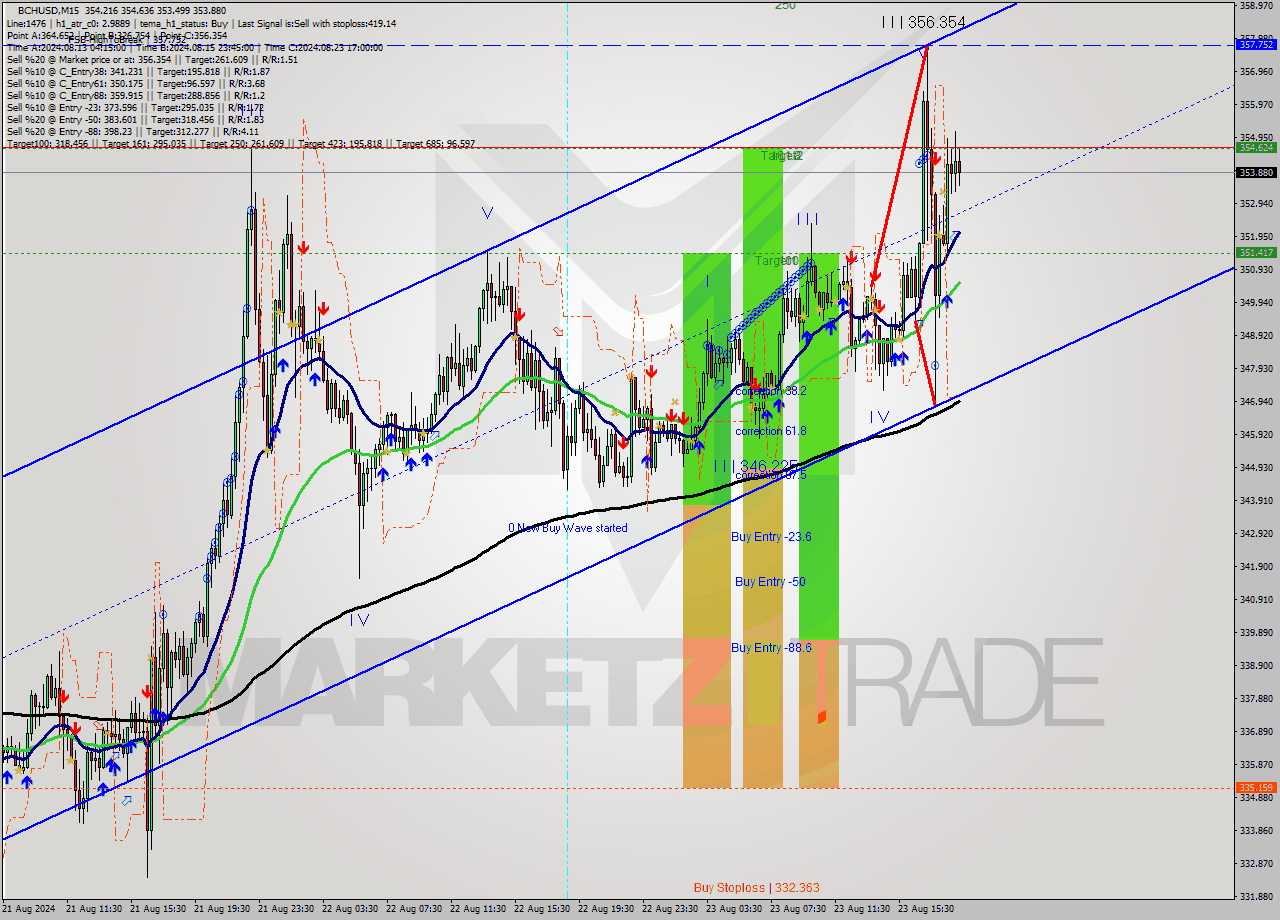Click the I I I 356.354 wave label

924,22
